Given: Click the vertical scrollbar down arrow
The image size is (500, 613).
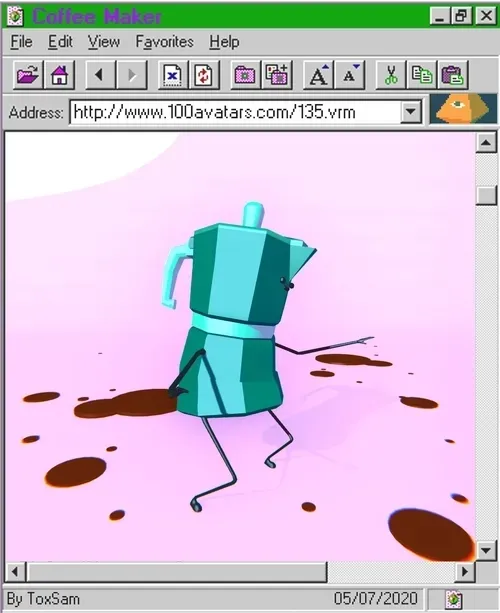Looking at the screenshot, I should coord(486,550).
